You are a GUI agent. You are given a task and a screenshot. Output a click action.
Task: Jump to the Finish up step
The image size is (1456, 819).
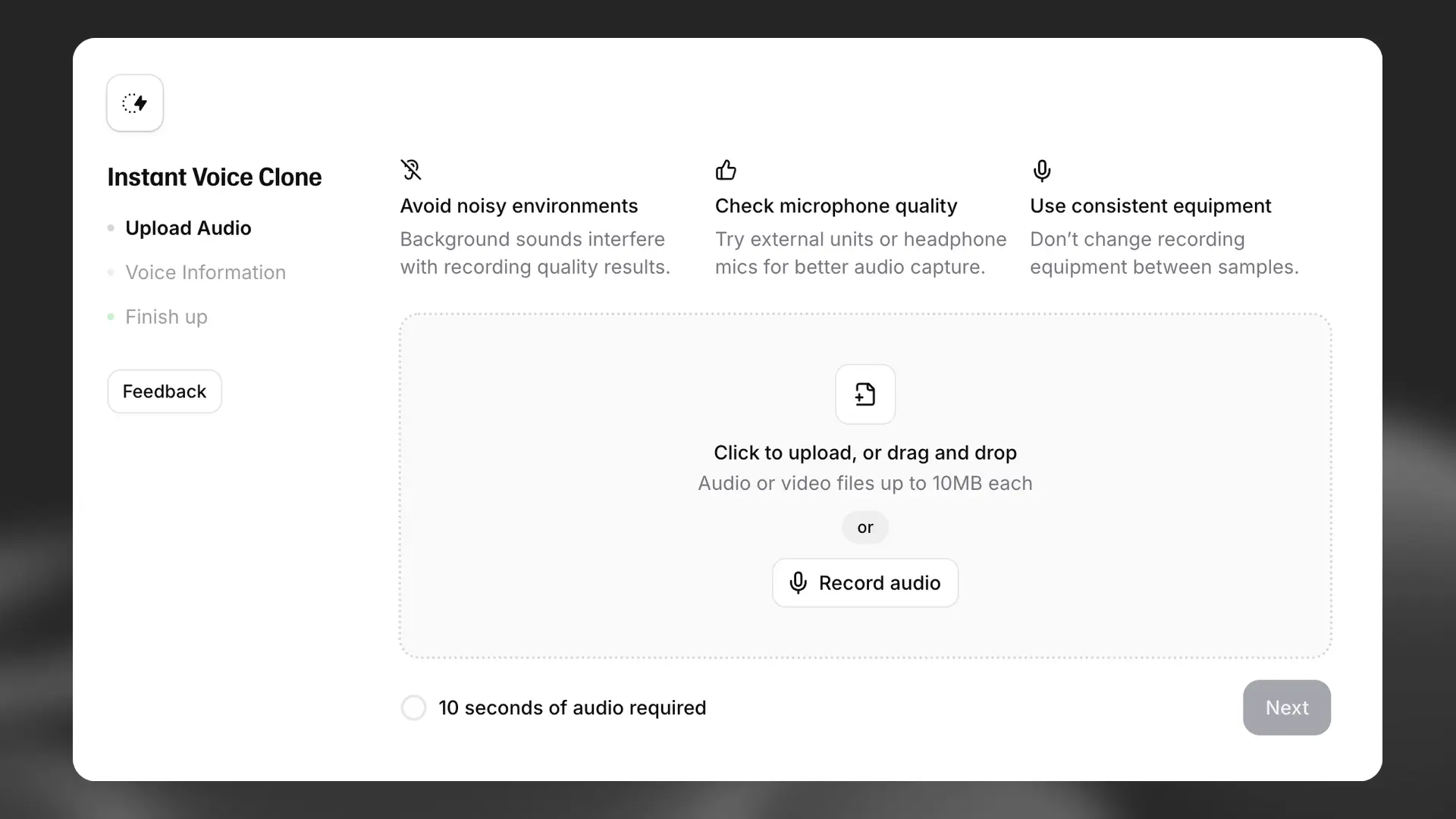pos(166,317)
